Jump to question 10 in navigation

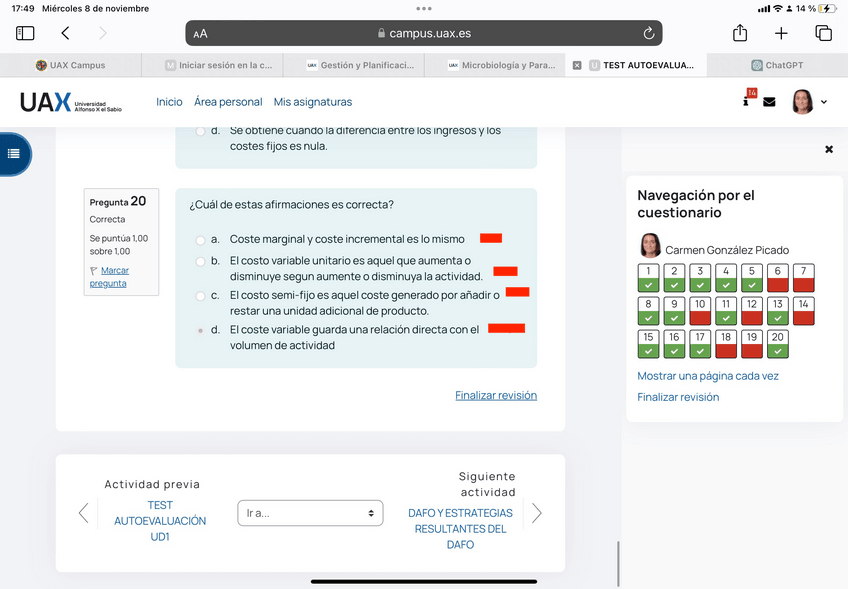tap(700, 311)
